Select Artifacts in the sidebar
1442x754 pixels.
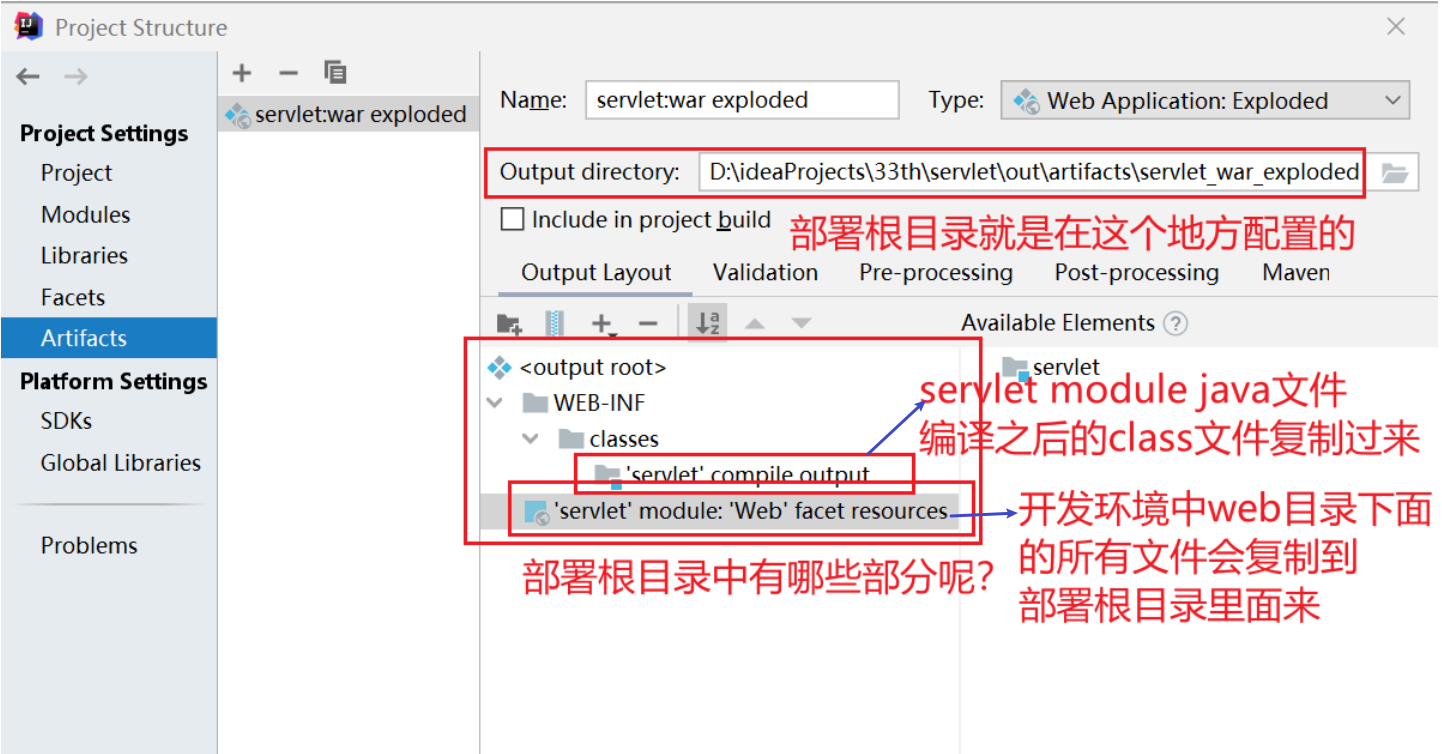click(x=109, y=338)
